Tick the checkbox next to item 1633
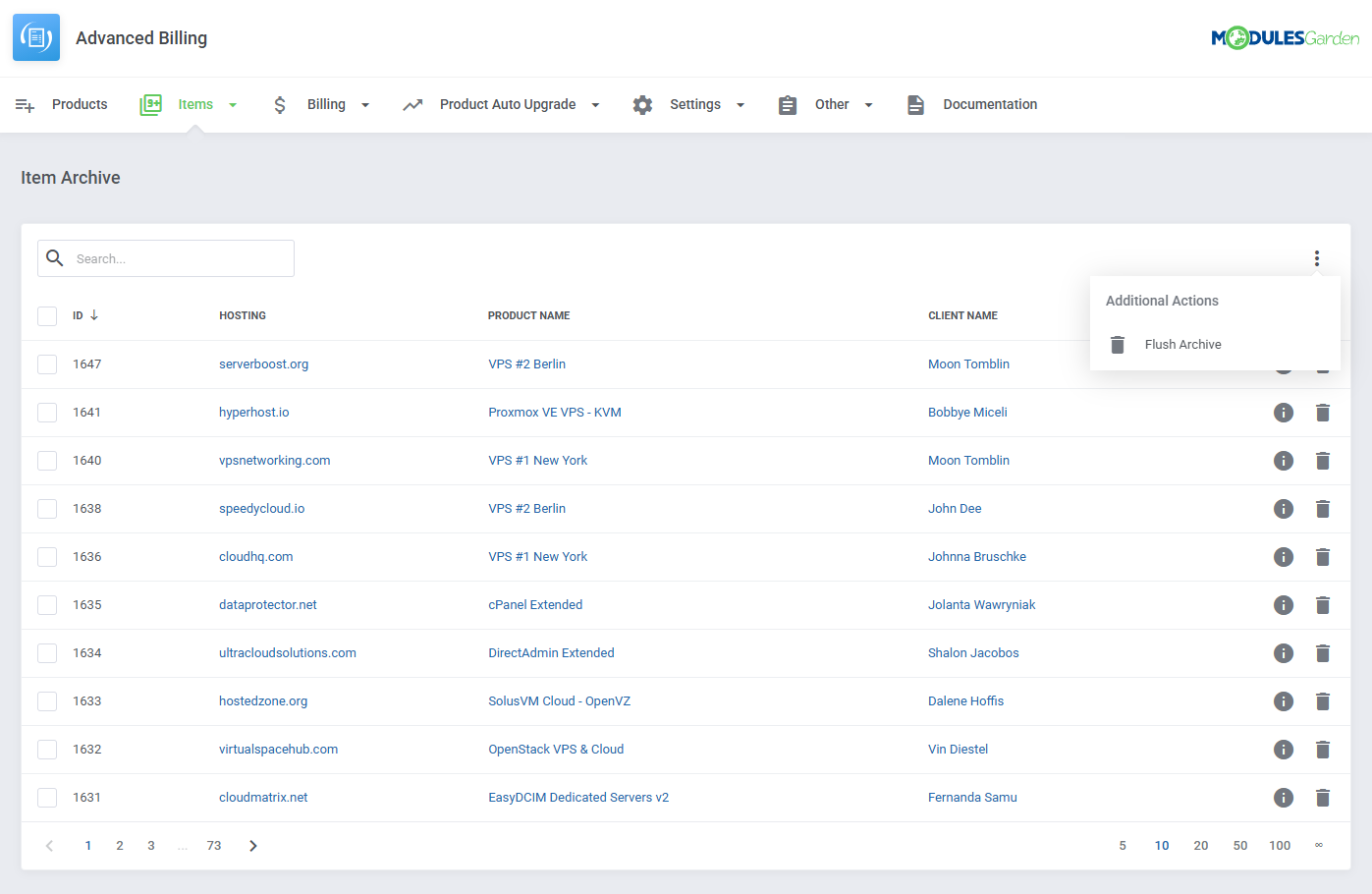This screenshot has height=894, width=1372. [x=46, y=700]
